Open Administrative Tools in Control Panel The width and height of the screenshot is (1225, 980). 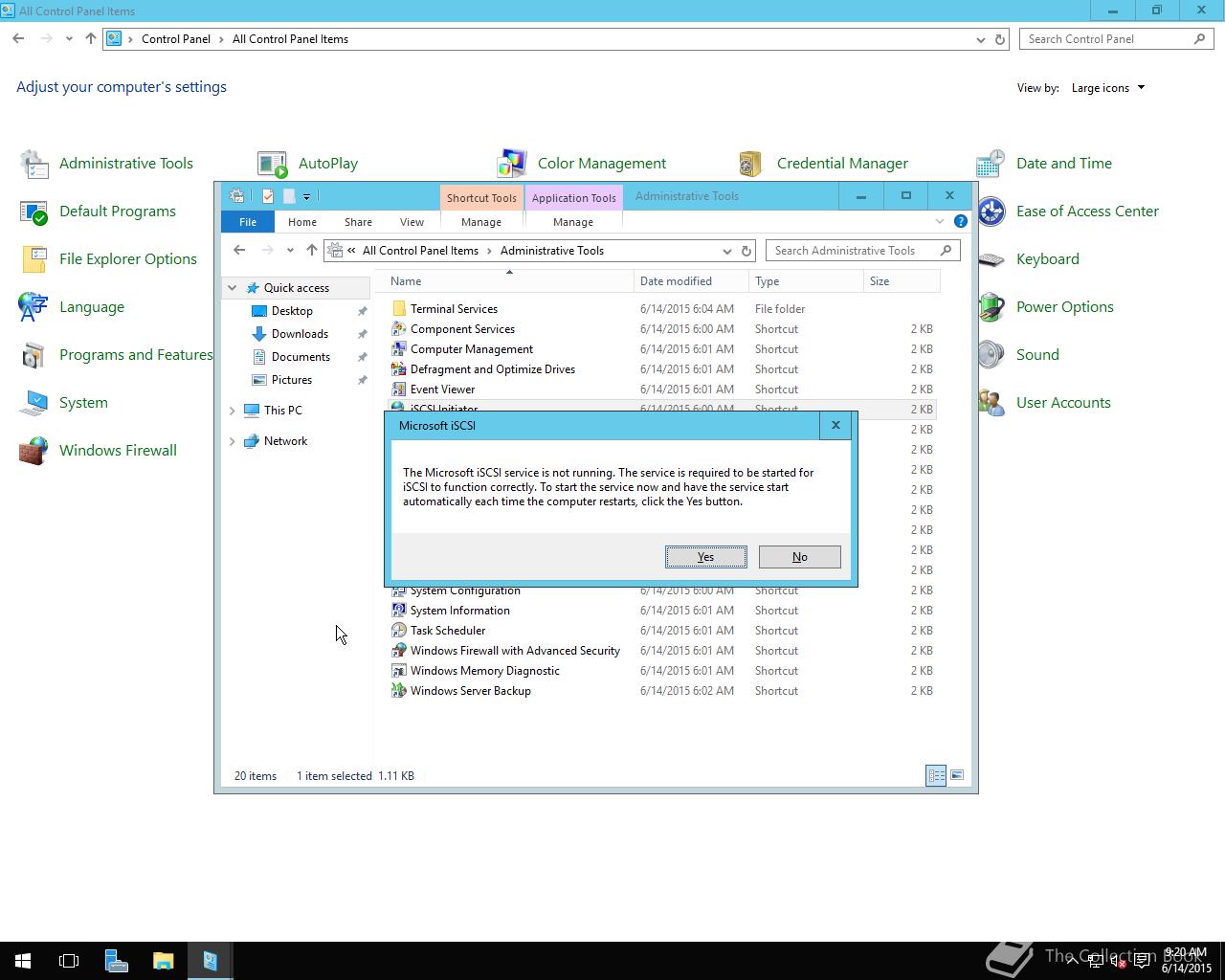point(34,164)
